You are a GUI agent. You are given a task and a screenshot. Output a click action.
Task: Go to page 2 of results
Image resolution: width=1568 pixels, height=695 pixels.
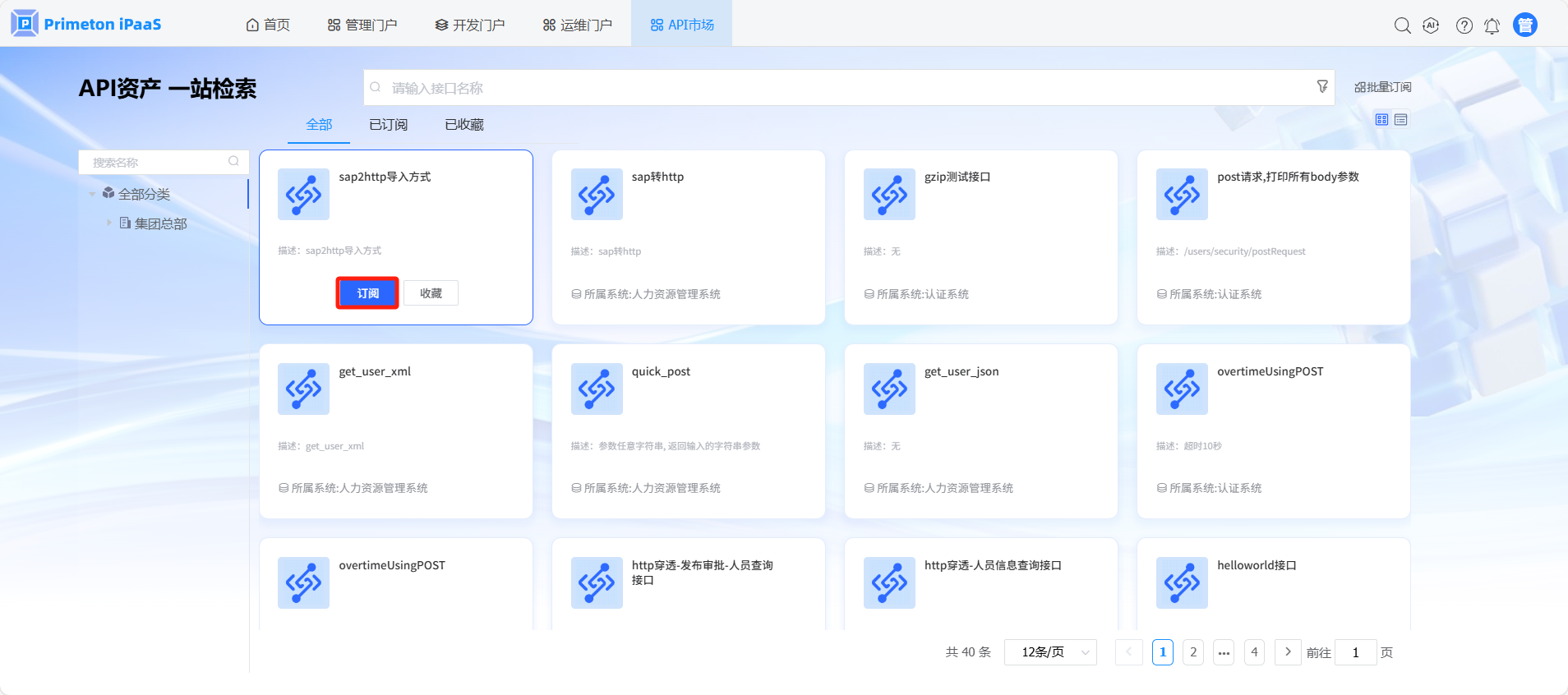coord(1193,652)
